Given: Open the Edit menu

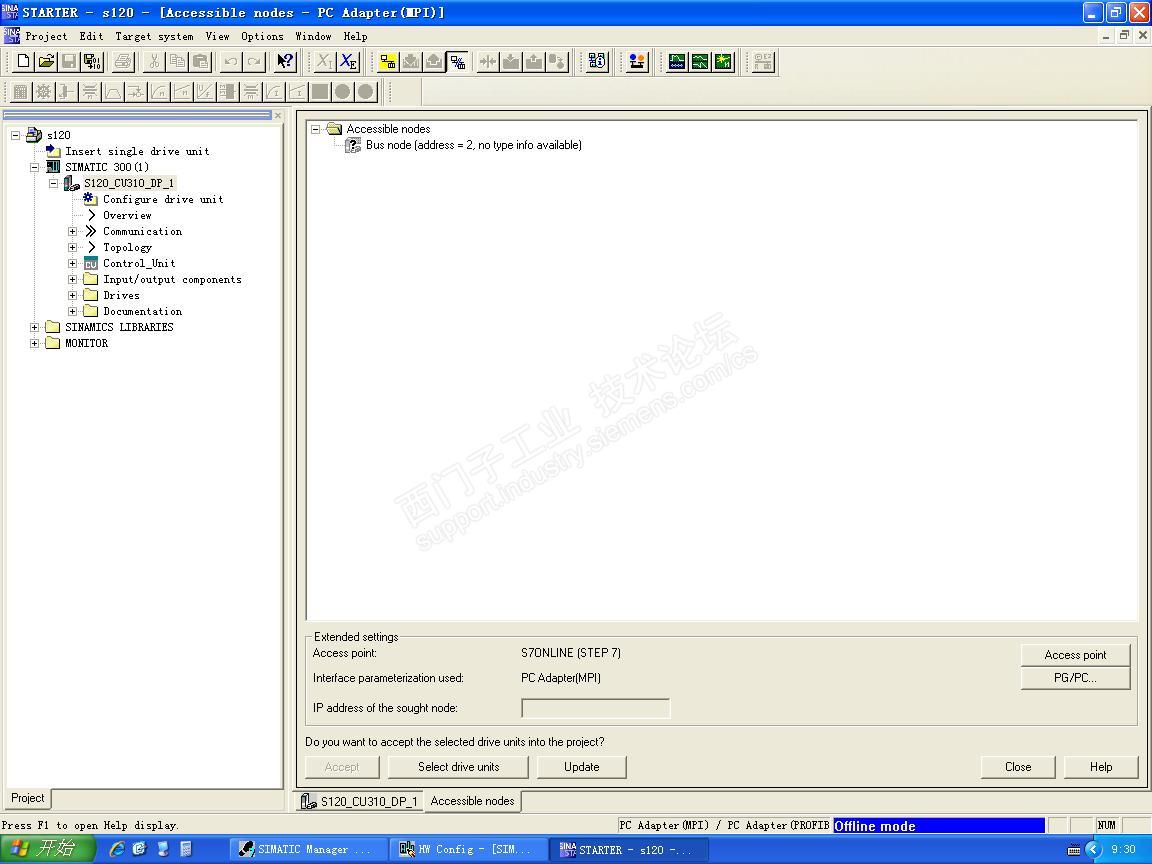Looking at the screenshot, I should (x=91, y=36).
